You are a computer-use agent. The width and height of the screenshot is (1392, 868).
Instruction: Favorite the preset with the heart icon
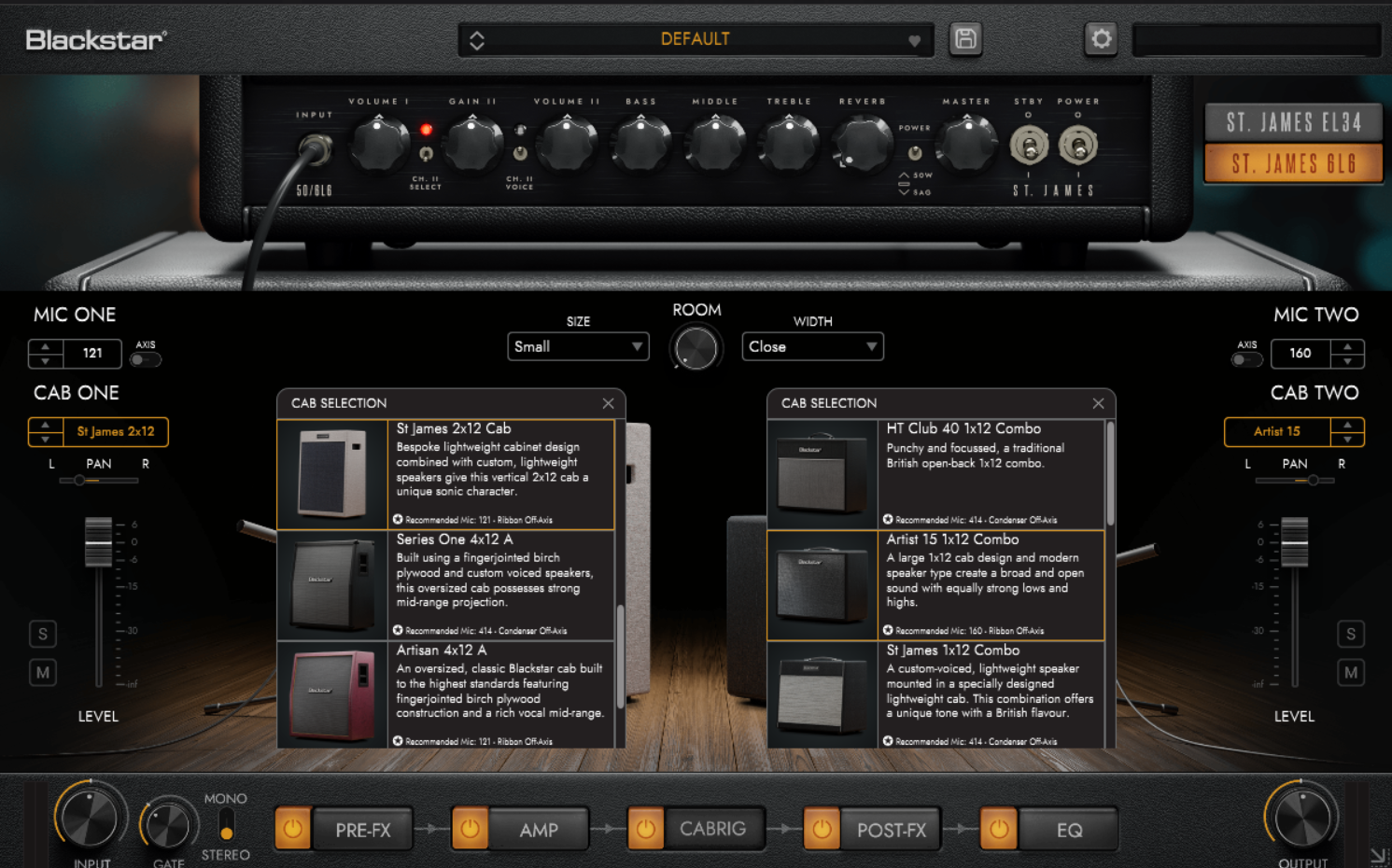point(914,40)
